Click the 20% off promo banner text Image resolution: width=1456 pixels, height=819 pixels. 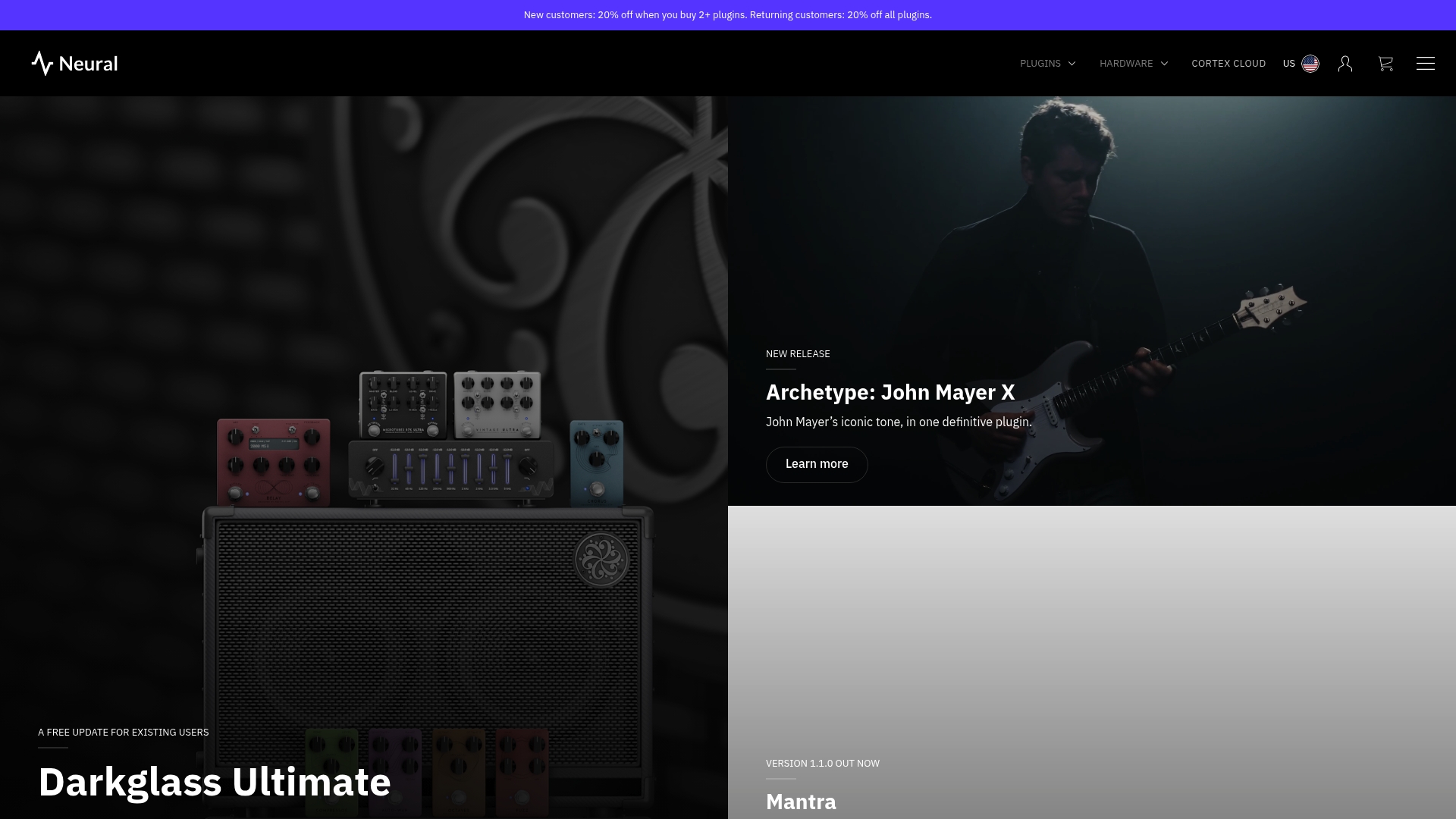(x=728, y=15)
